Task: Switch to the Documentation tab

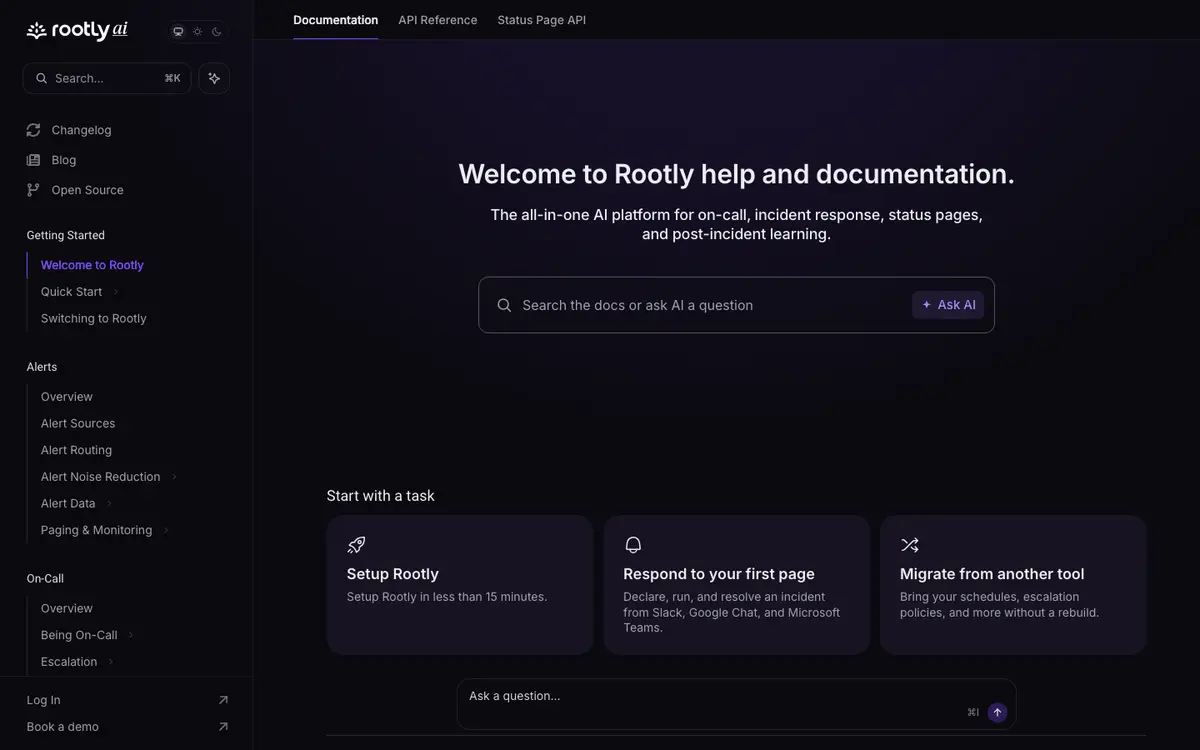Action: 336,20
